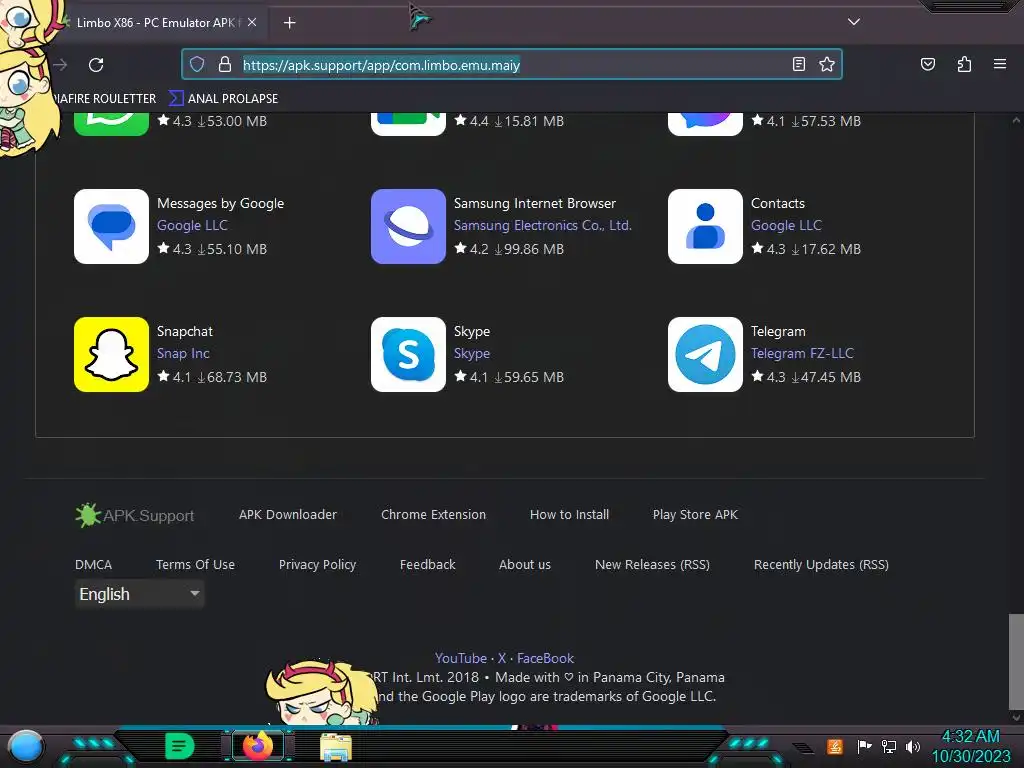Open the Play Store APK link

coord(696,515)
